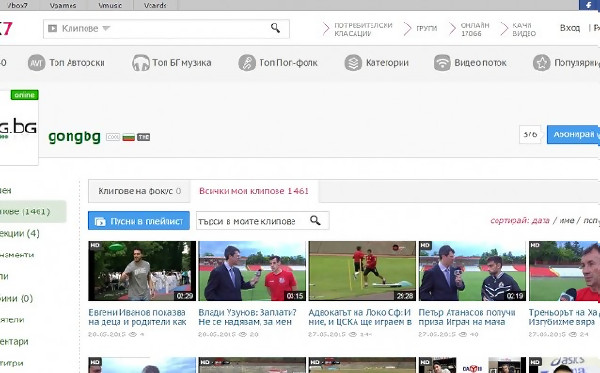
Task: Click the green online status badge
Action: pyautogui.click(x=24, y=95)
